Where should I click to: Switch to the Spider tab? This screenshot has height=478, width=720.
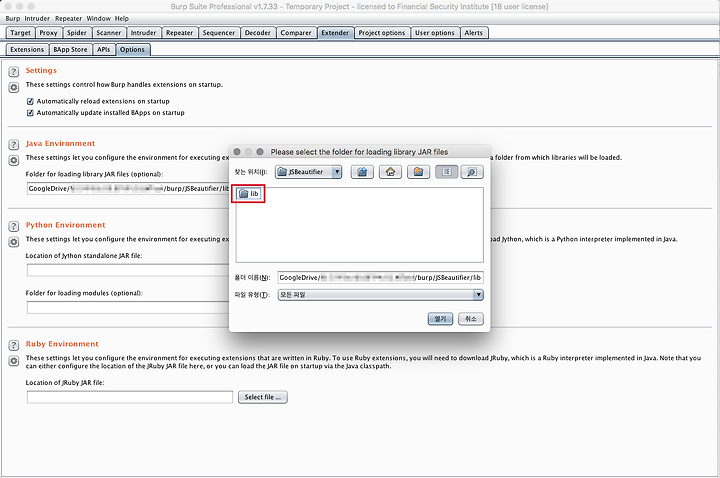[77, 33]
